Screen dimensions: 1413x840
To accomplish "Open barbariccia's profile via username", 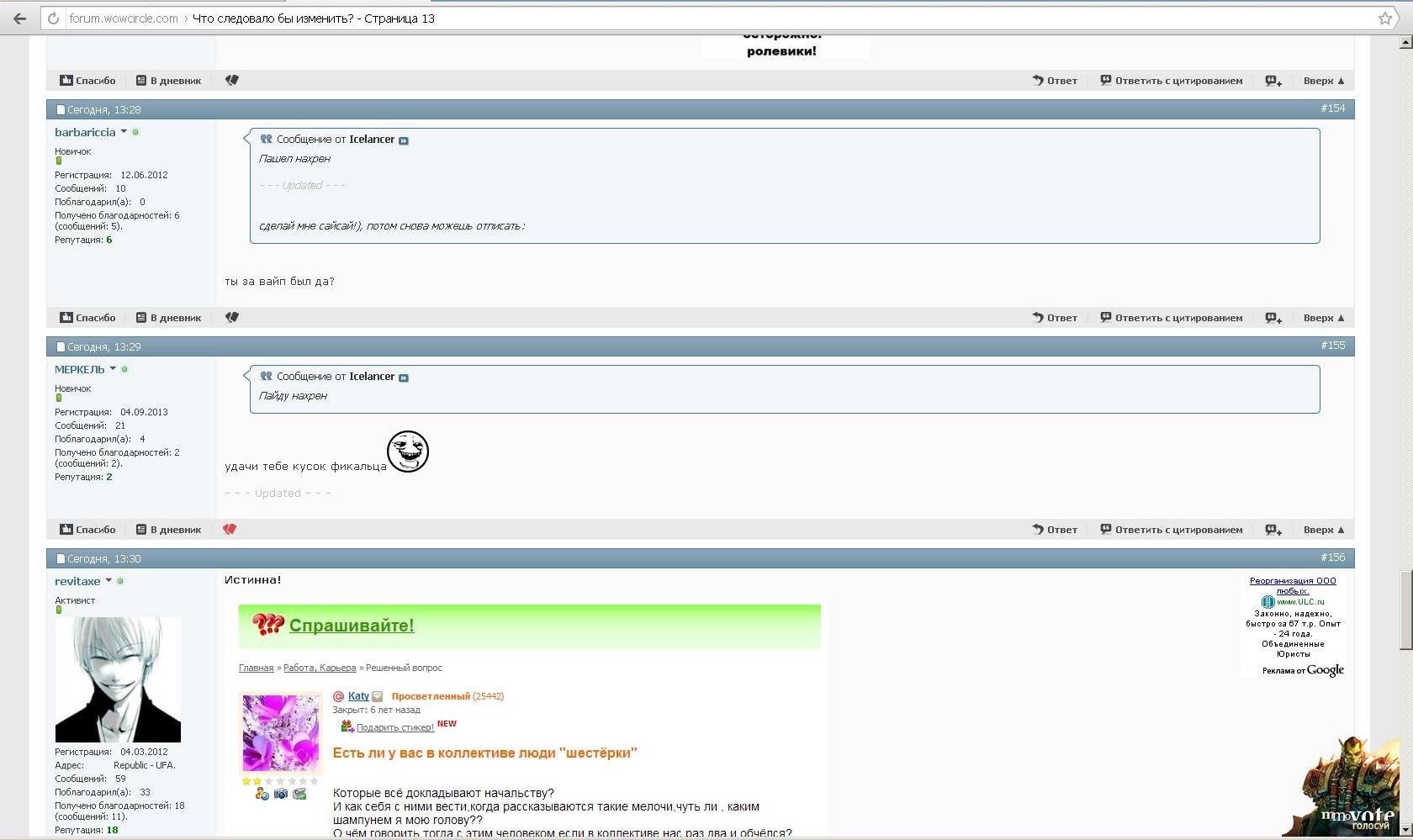I will [85, 132].
